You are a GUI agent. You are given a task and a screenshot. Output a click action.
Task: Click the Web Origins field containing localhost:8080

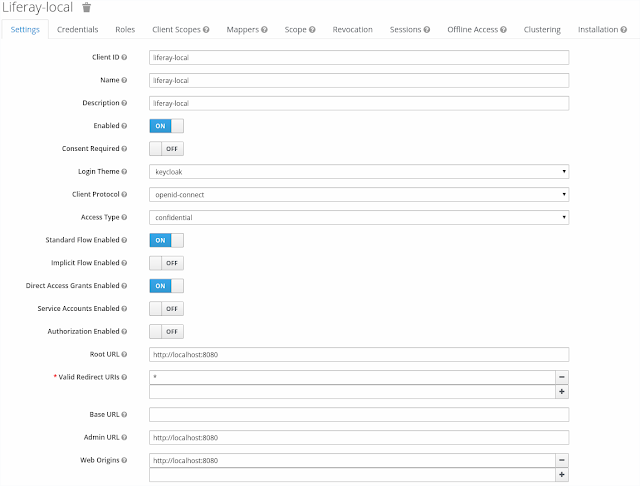[x=352, y=460]
